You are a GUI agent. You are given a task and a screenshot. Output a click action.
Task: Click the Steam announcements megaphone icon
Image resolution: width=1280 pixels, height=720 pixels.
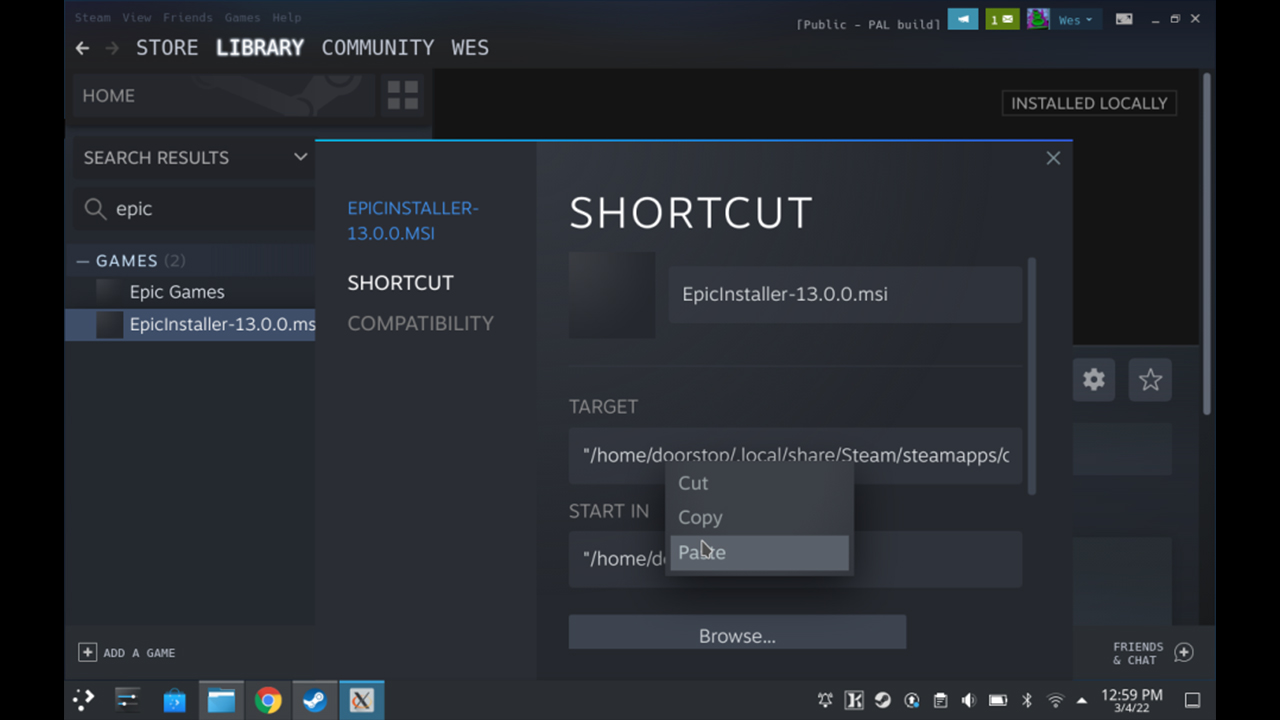coord(963,19)
